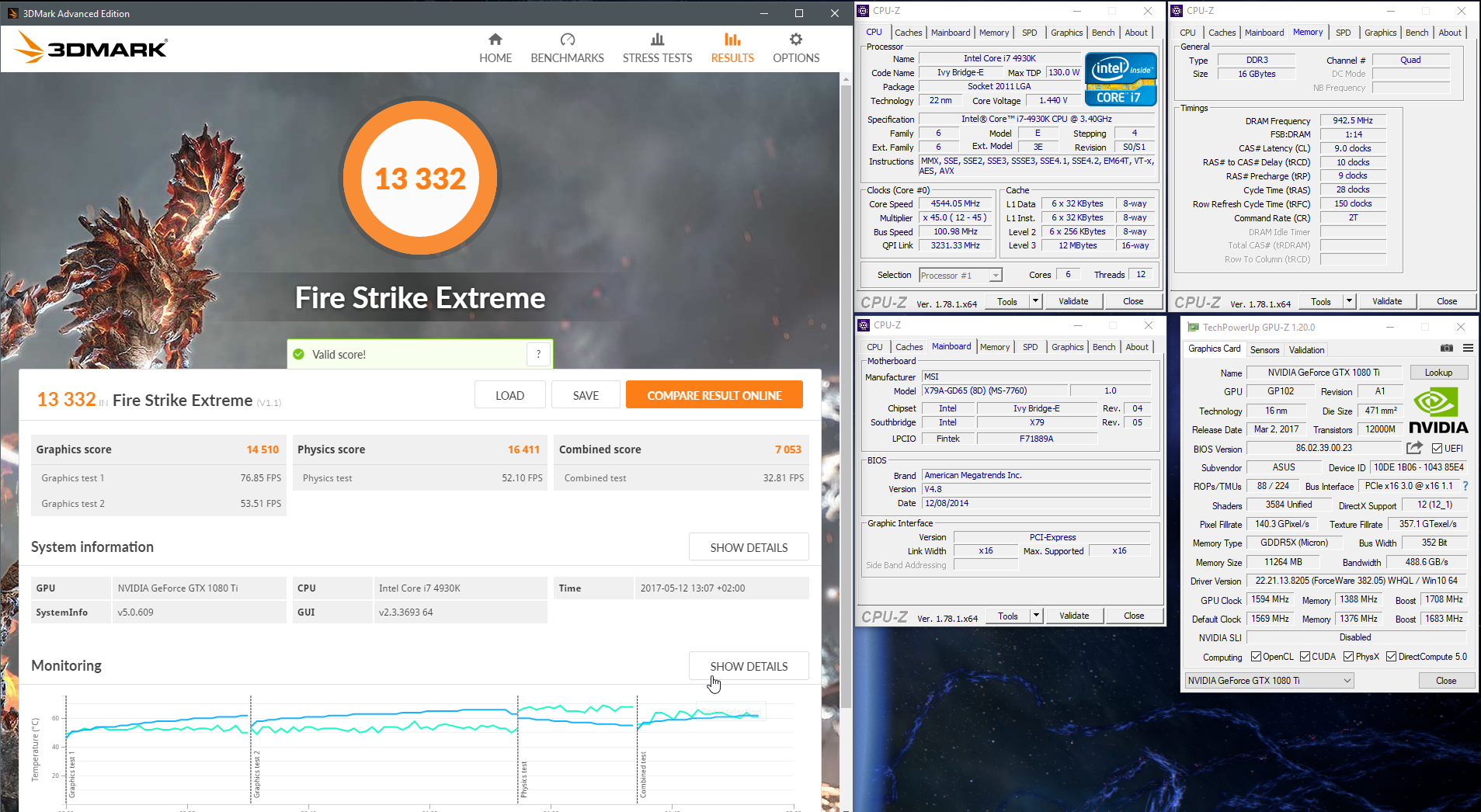The height and width of the screenshot is (812, 1481).
Task: Open the BENCHMARKS section gauge icon
Action: tap(568, 40)
